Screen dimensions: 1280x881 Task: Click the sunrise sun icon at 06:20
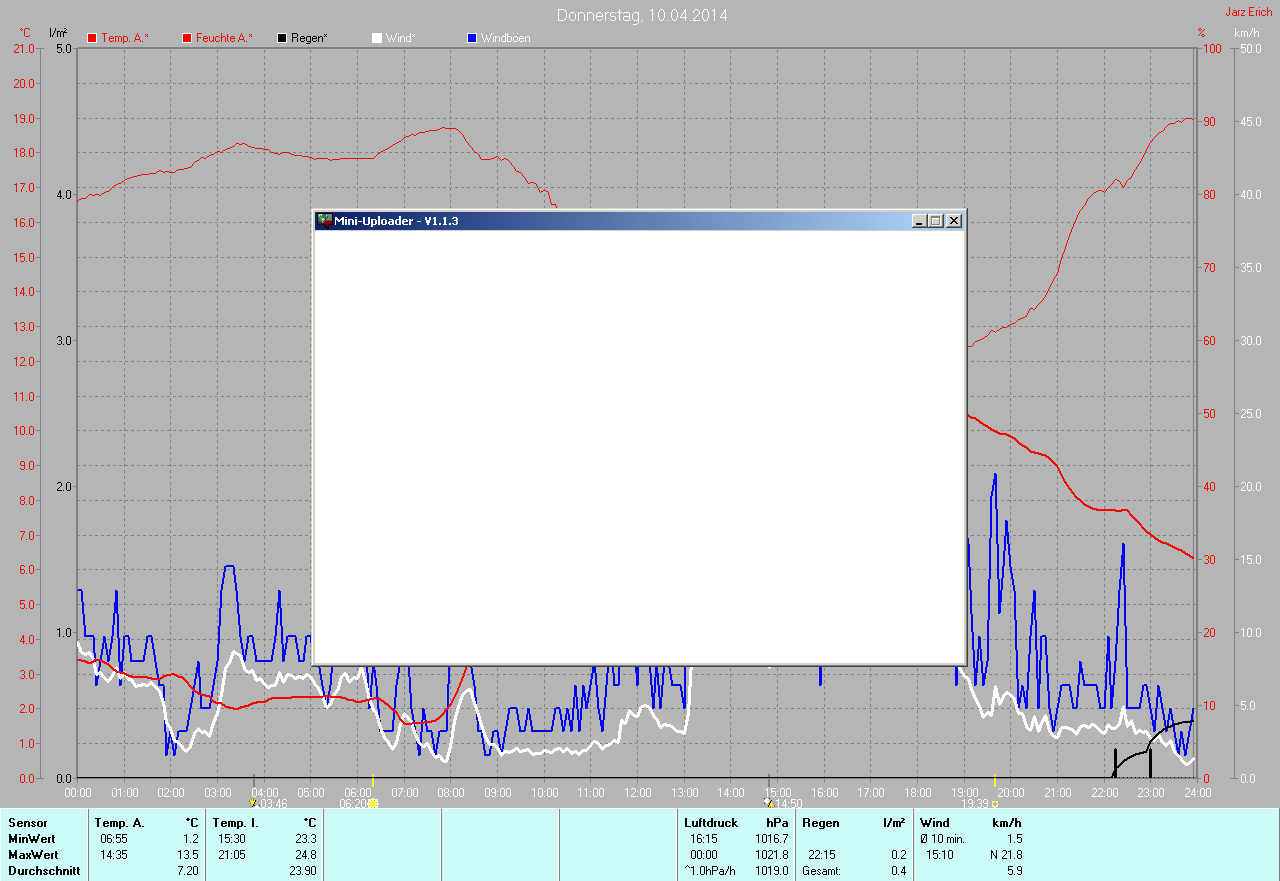(373, 803)
